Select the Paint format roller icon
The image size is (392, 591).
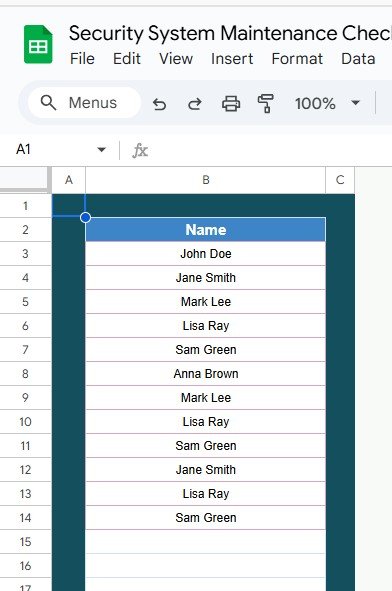coord(266,103)
